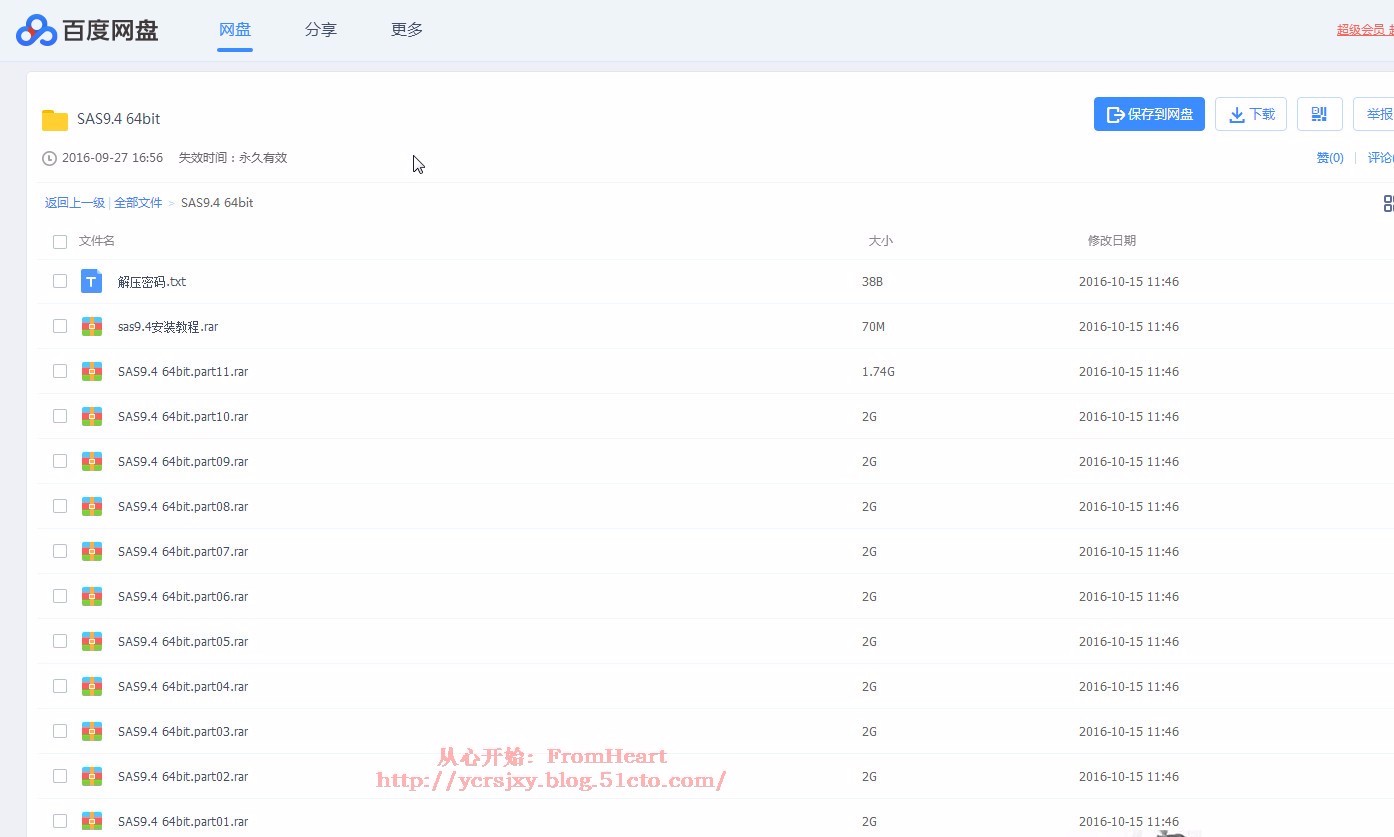Sort by 文件名 column header
1394x837 pixels.
point(97,241)
